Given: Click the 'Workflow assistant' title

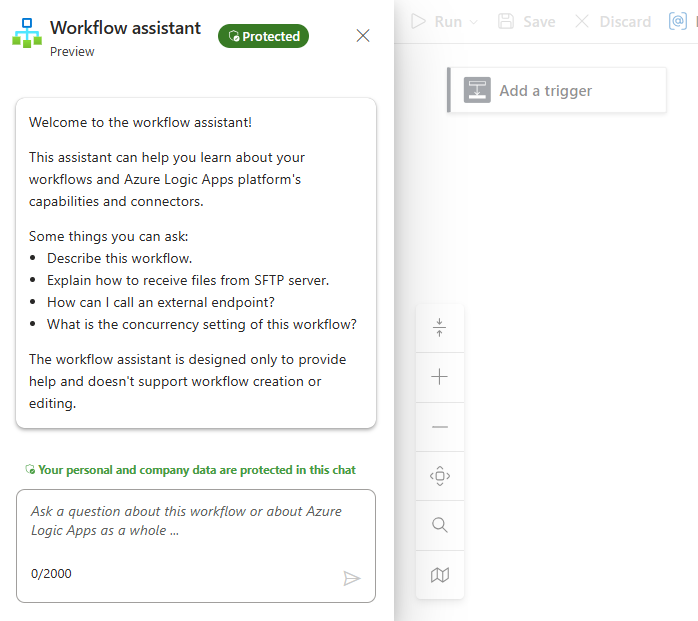Looking at the screenshot, I should coord(125,28).
